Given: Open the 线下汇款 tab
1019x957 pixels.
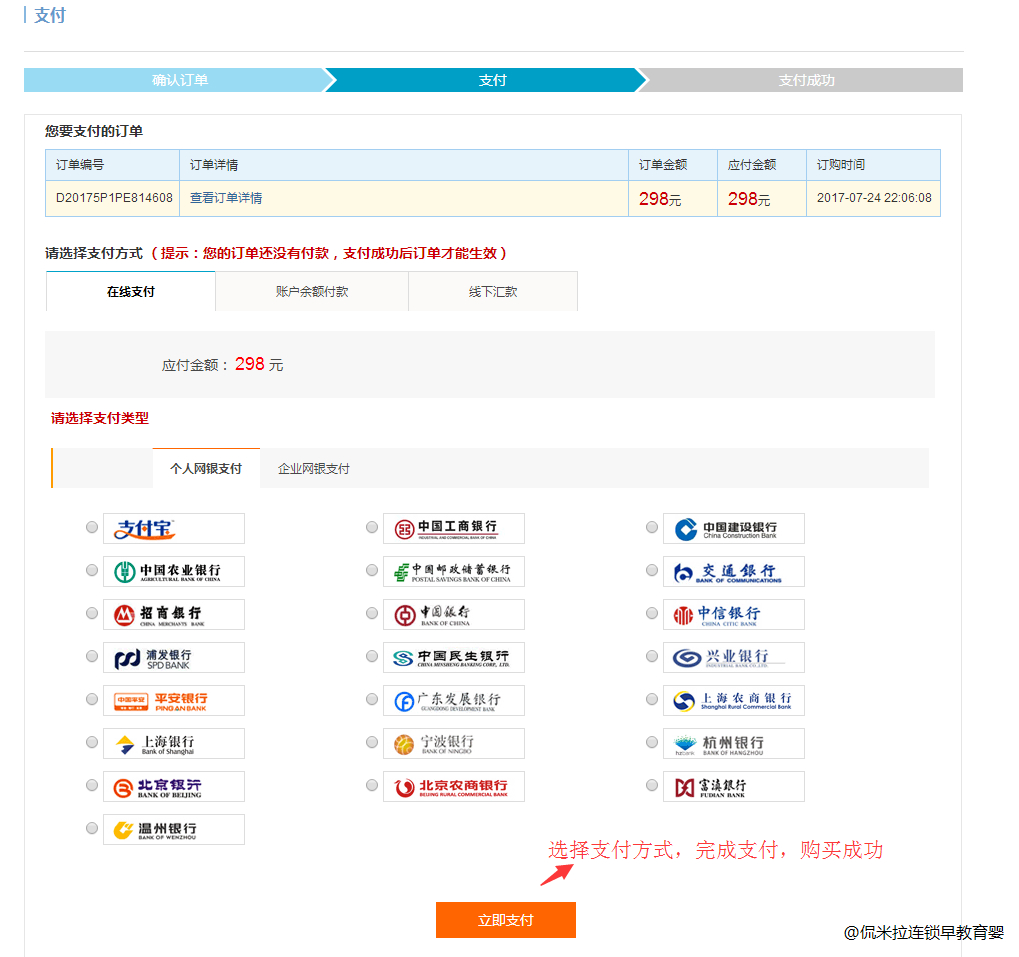Looking at the screenshot, I should 493,292.
